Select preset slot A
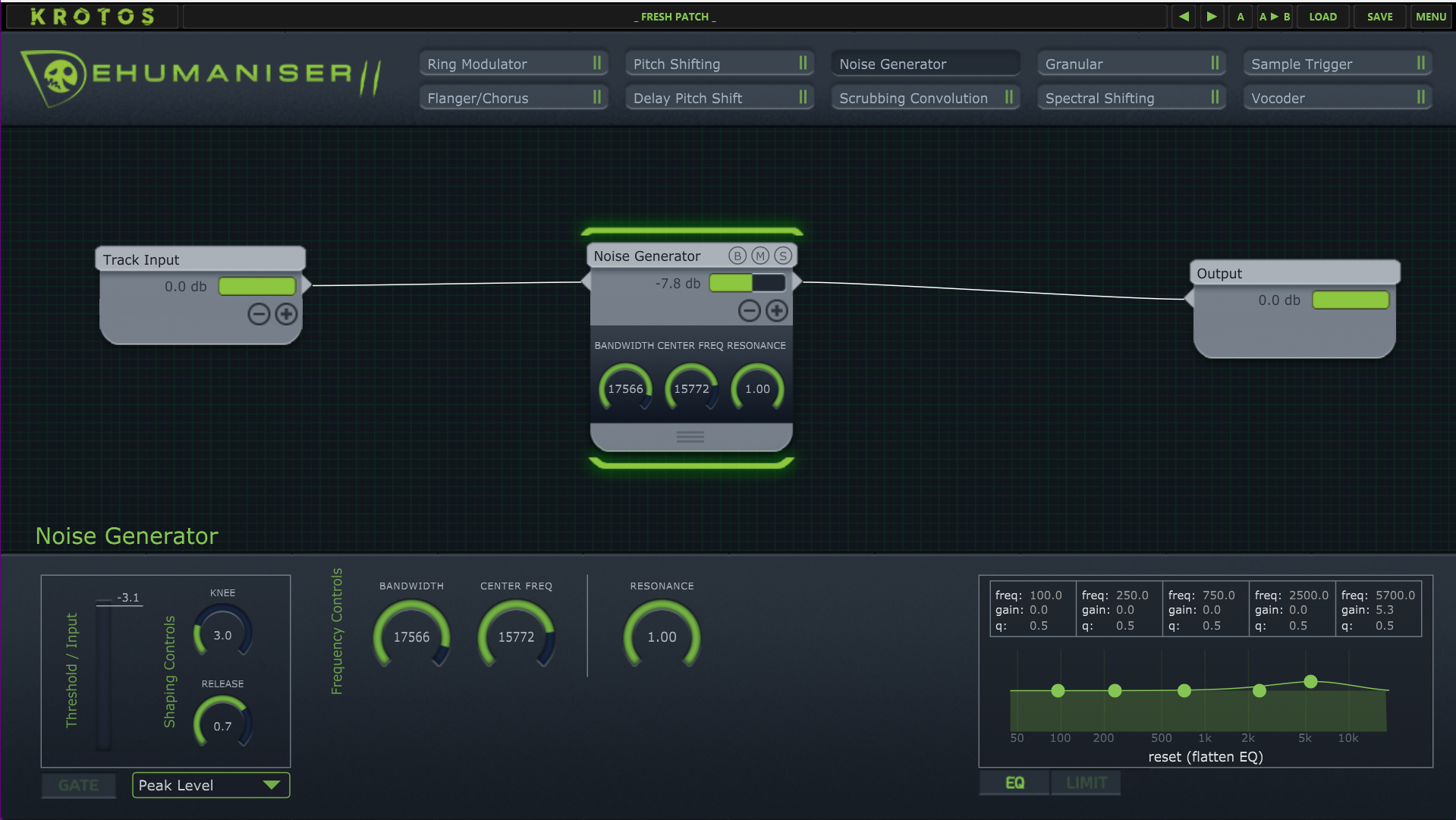This screenshot has height=820, width=1456. tap(1241, 16)
